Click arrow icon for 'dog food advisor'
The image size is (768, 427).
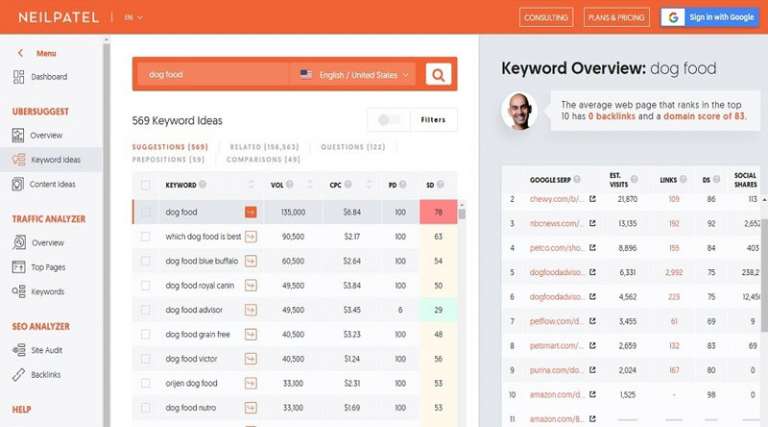[x=251, y=310]
